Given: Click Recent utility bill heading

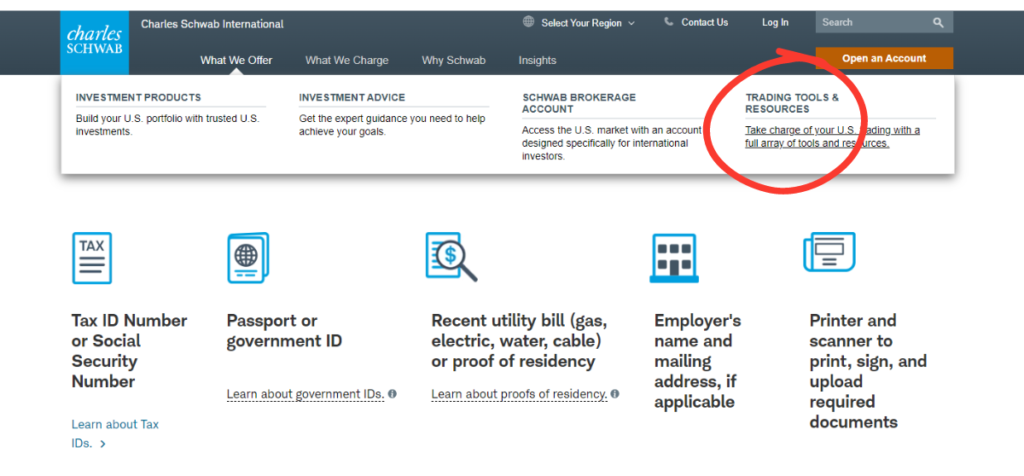Looking at the screenshot, I should point(519,341).
